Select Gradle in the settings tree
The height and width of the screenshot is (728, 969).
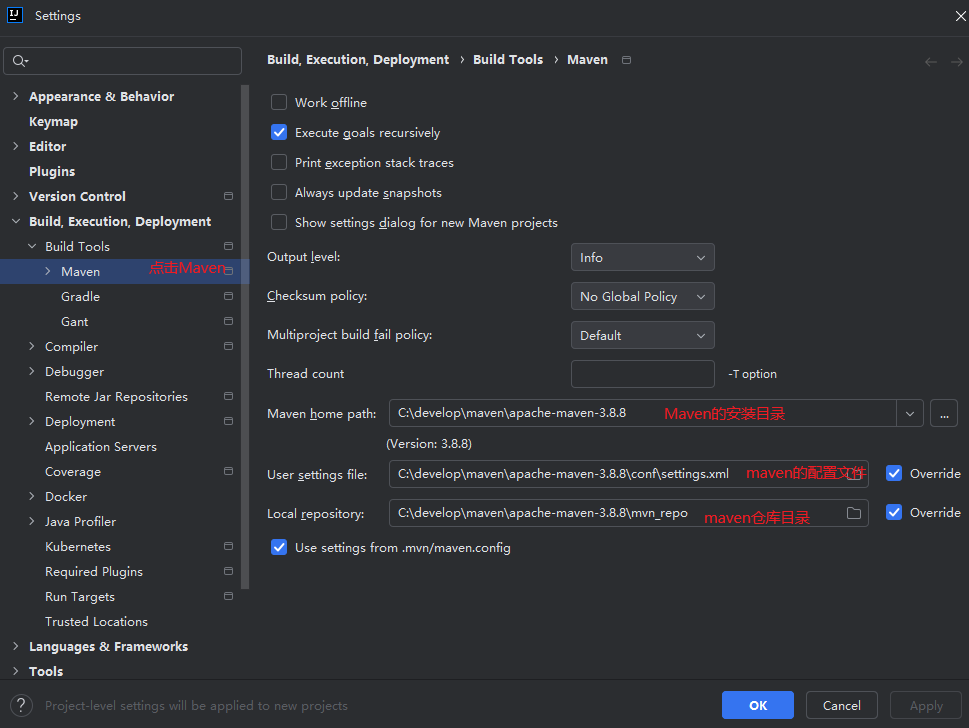coord(80,297)
